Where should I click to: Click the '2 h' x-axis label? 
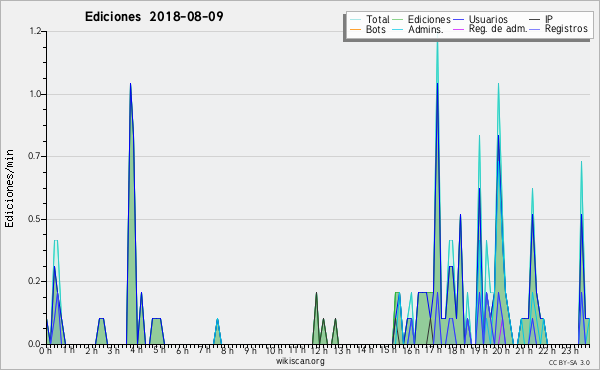tap(91, 350)
